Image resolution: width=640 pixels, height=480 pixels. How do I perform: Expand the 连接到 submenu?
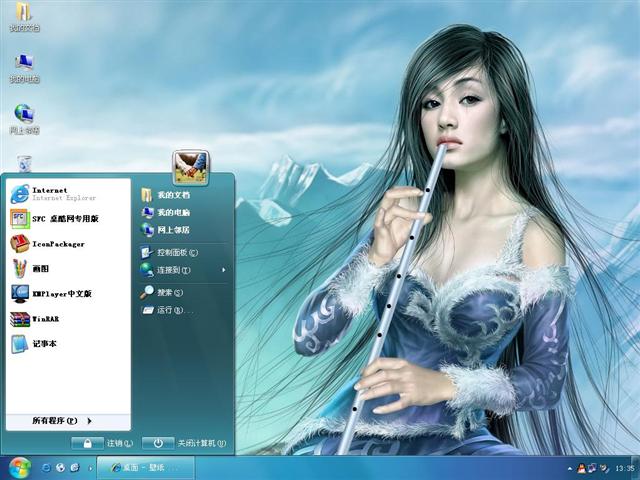tap(183, 270)
